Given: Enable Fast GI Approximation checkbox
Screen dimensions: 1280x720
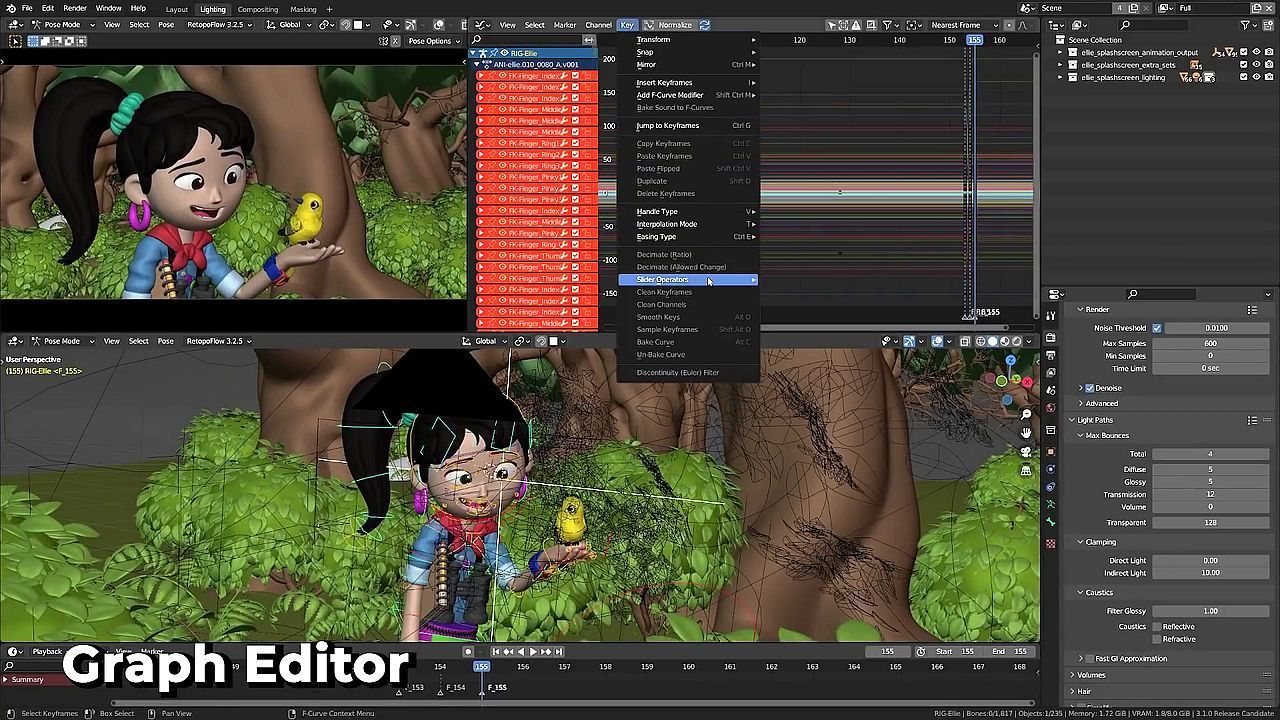Looking at the screenshot, I should tap(1089, 659).
